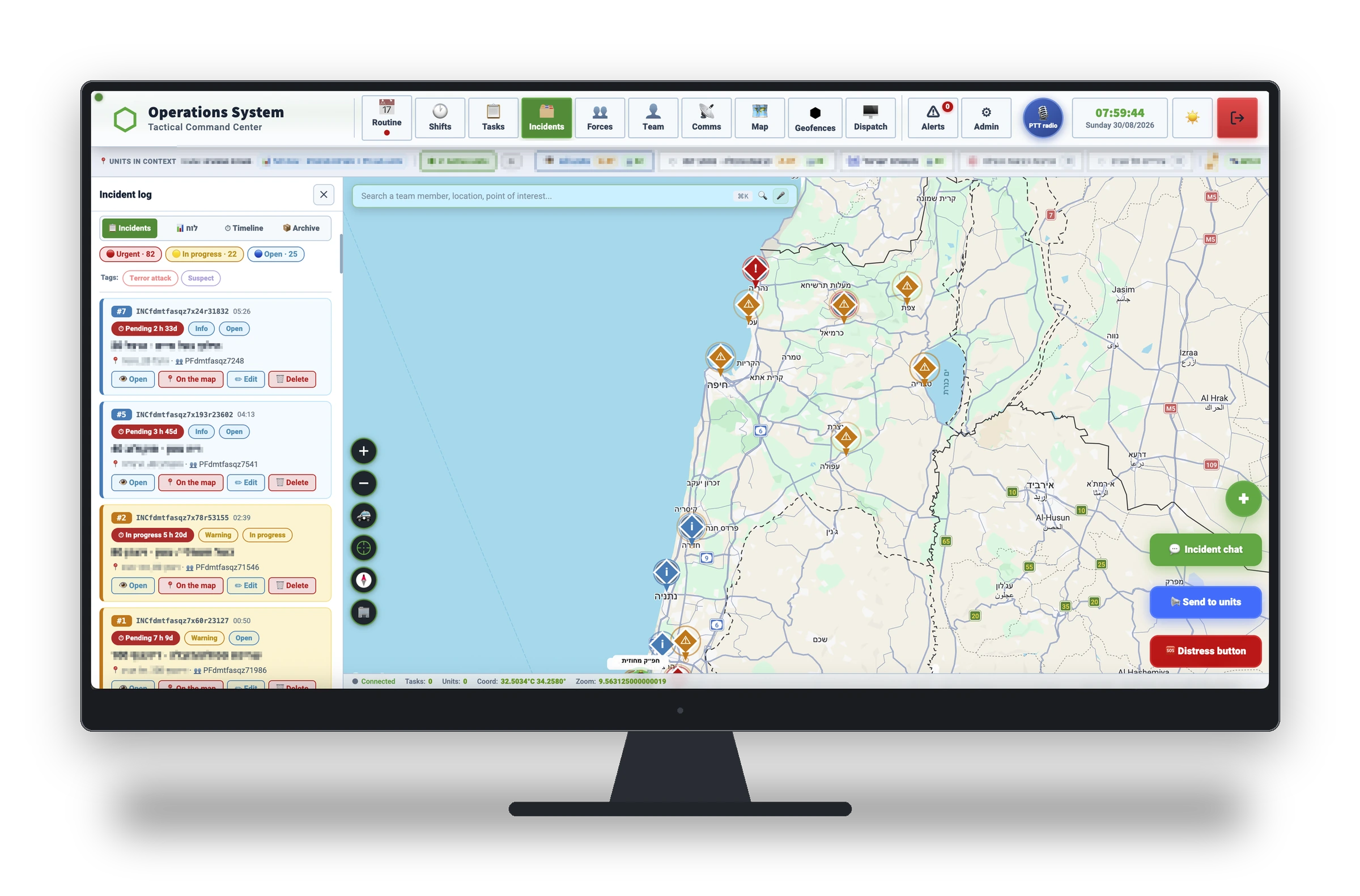Switch to the Archive tab

301,228
